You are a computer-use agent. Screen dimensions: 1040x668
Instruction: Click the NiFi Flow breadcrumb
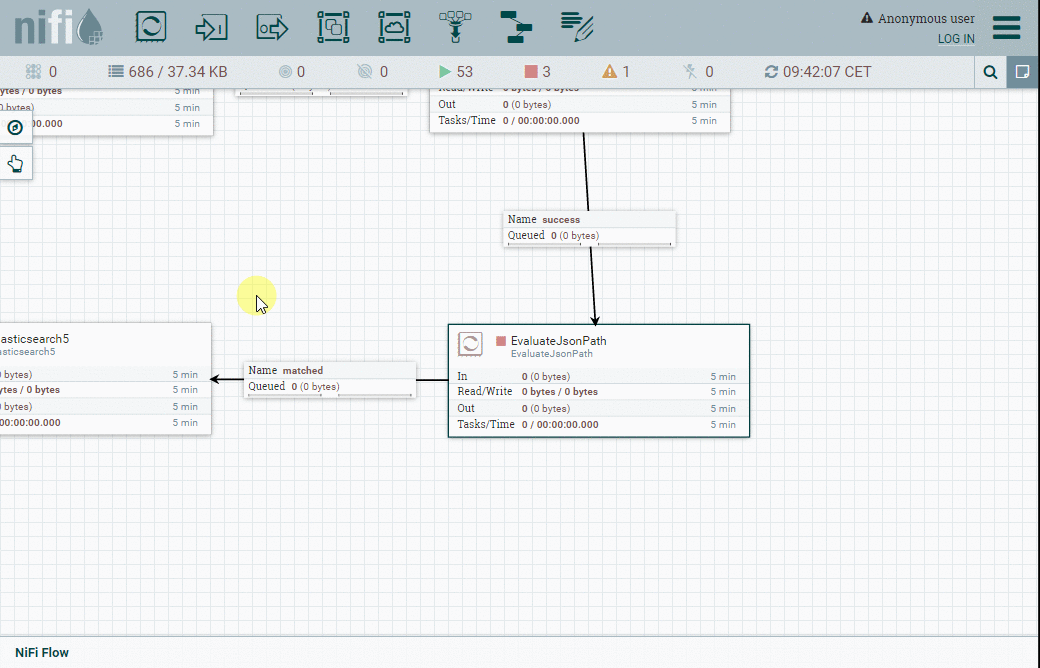click(42, 652)
